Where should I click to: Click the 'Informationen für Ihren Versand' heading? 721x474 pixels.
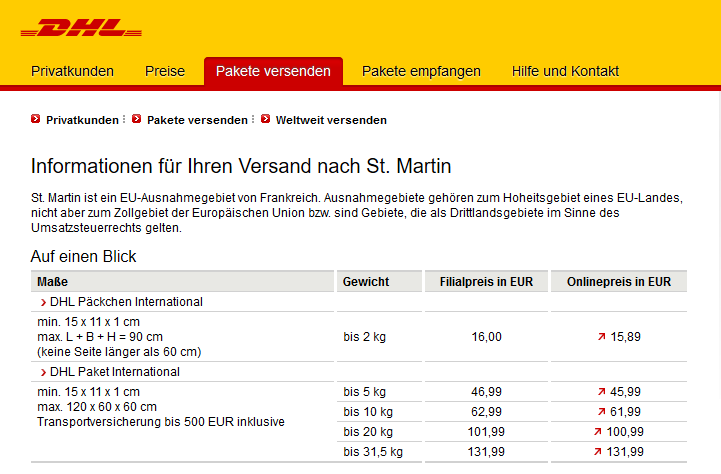(x=240, y=166)
